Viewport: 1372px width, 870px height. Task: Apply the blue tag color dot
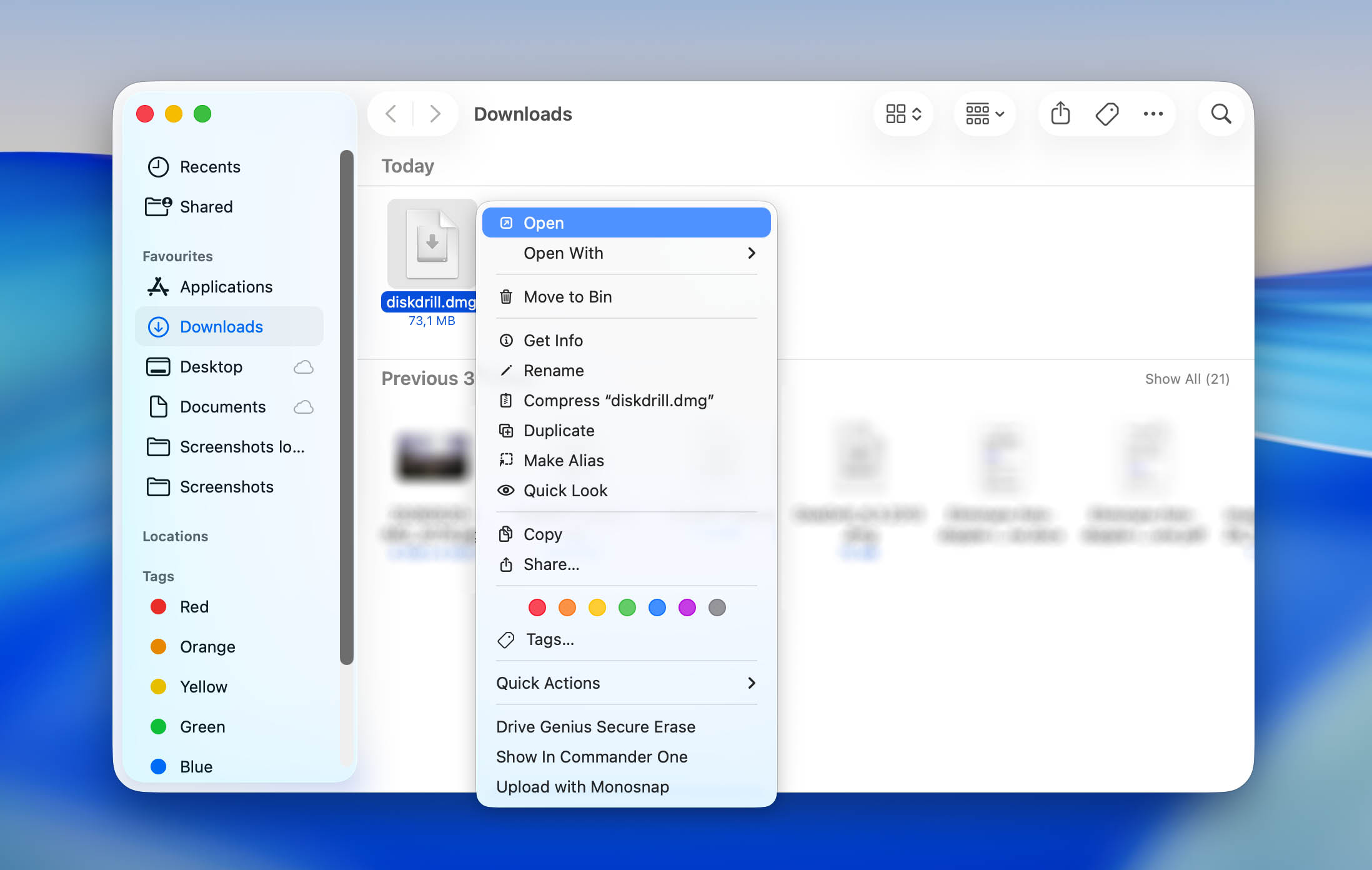(657, 607)
